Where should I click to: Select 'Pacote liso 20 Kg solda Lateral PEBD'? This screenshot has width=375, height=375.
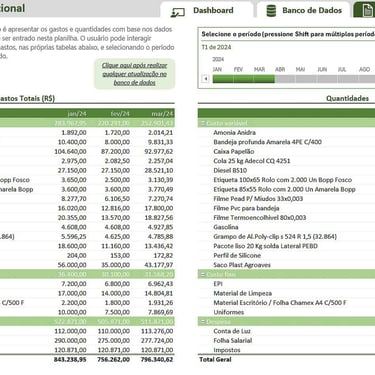[265, 246]
